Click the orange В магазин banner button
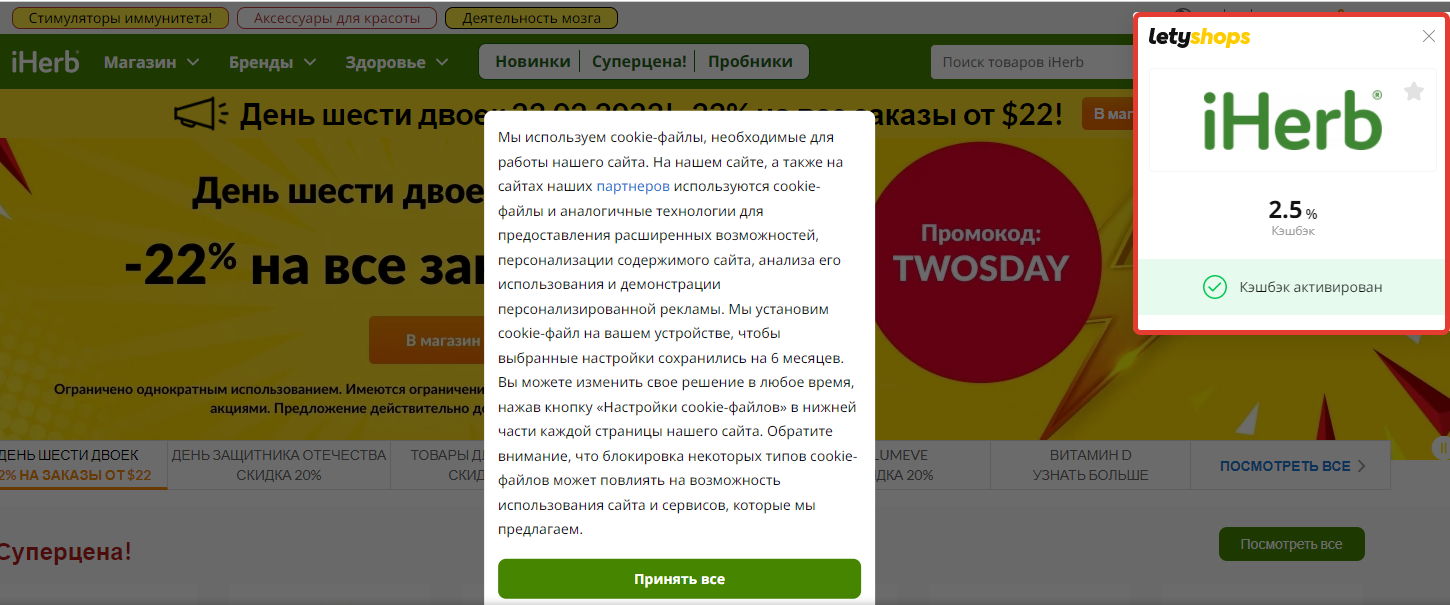The width and height of the screenshot is (1450, 605). pos(425,340)
